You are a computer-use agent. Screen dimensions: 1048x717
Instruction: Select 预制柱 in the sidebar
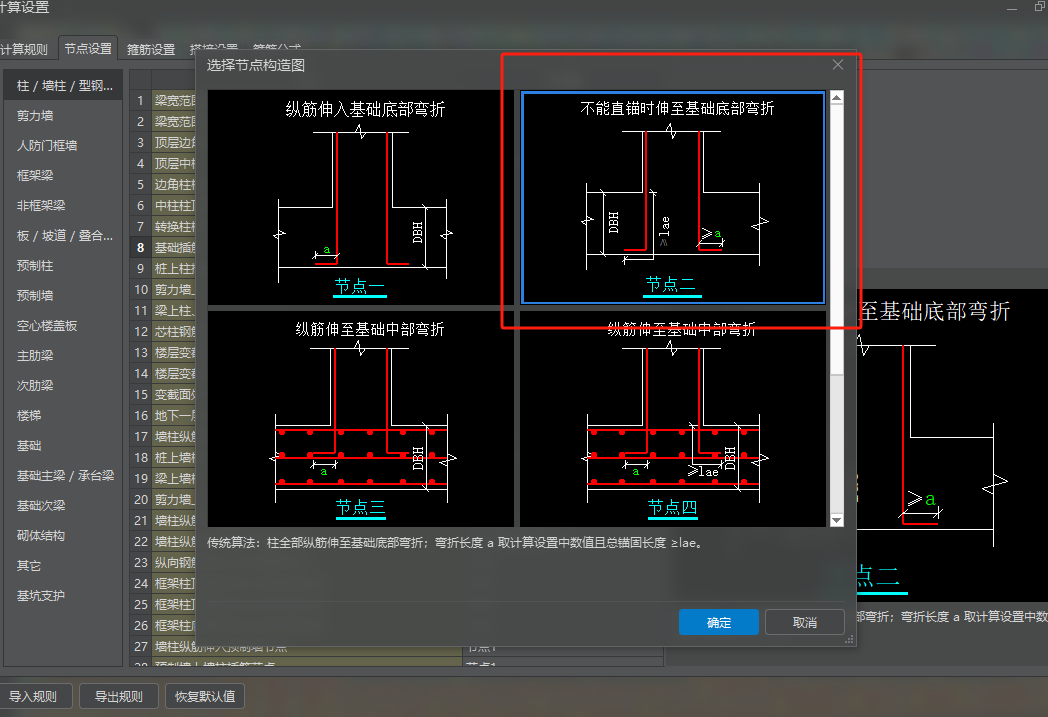click(x=64, y=265)
